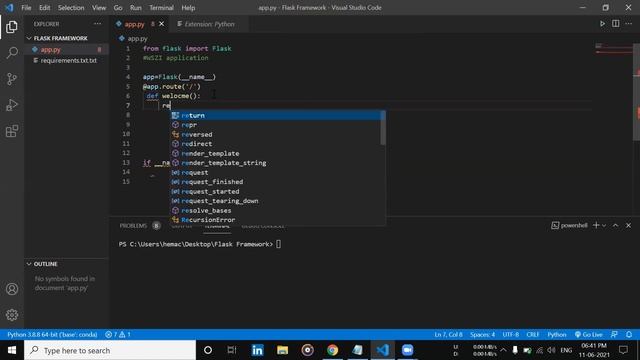Start the Go Live server
640x360 pixels.
tap(589, 334)
